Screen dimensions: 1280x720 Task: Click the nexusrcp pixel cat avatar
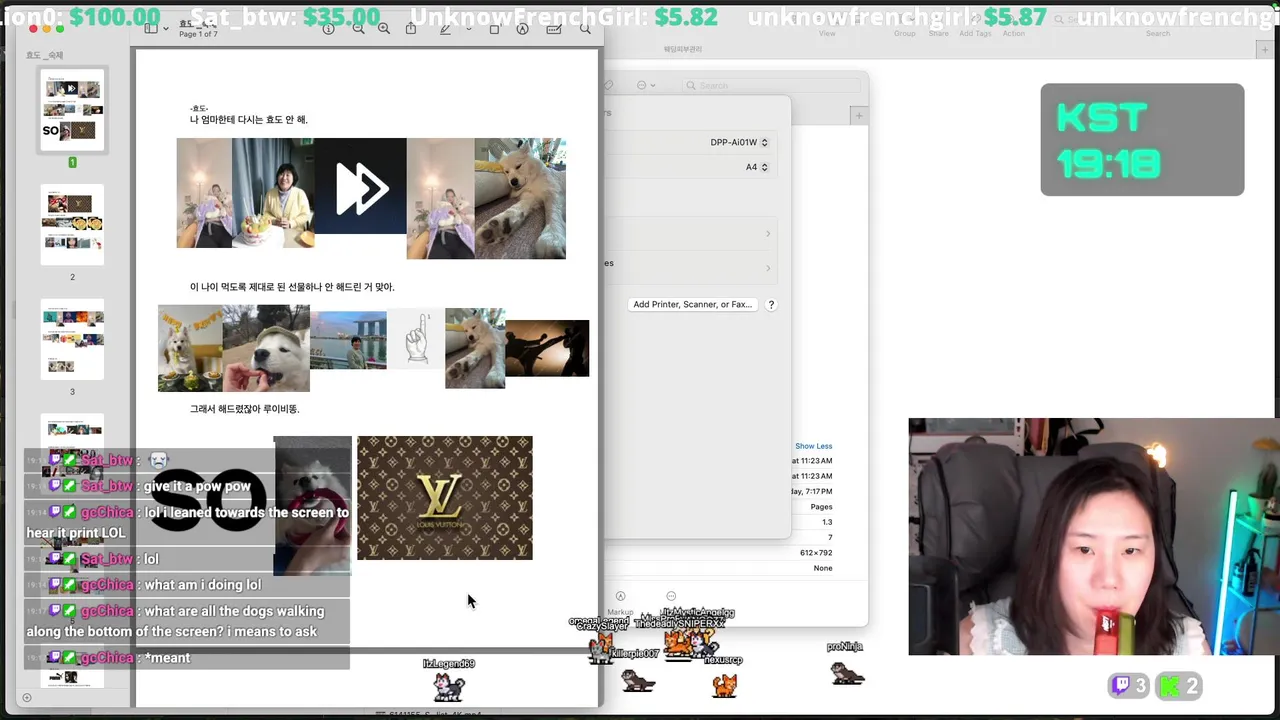pos(724,685)
